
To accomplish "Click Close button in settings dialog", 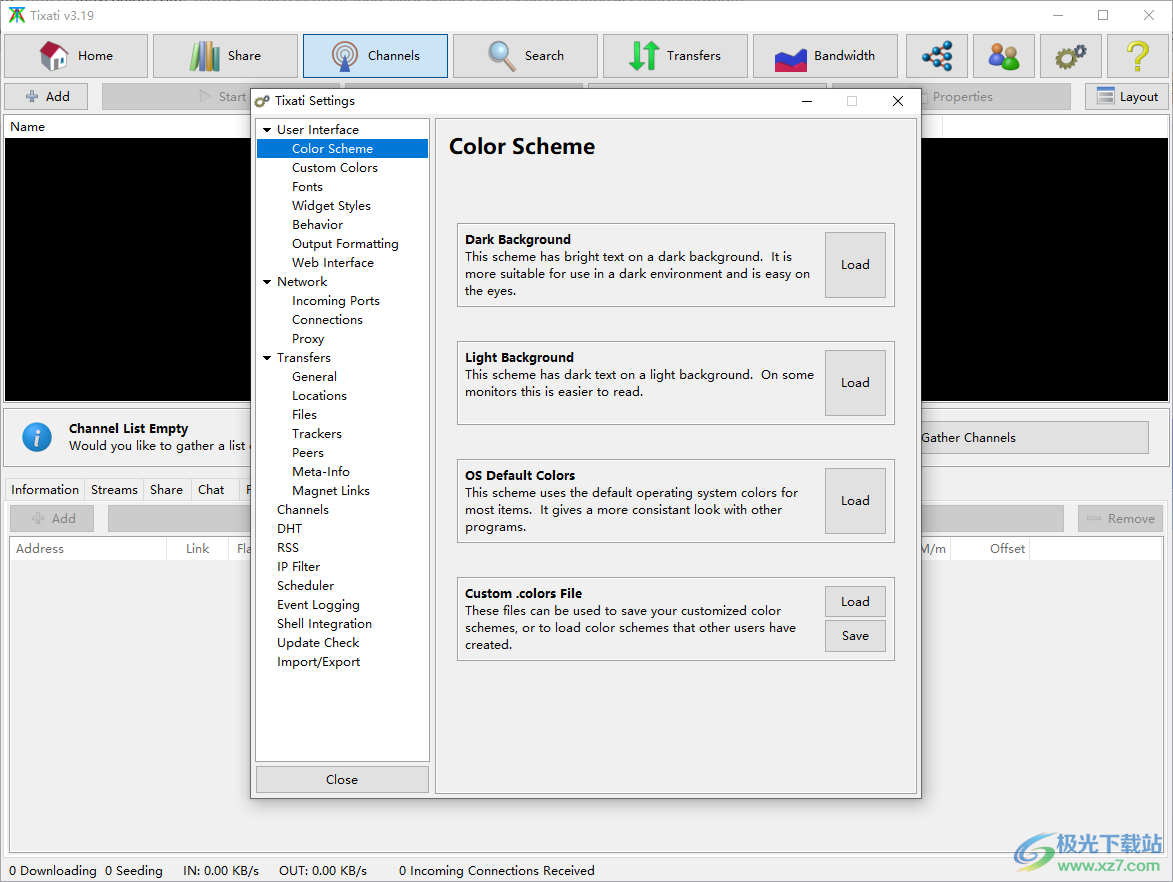I will pyautogui.click(x=342, y=780).
